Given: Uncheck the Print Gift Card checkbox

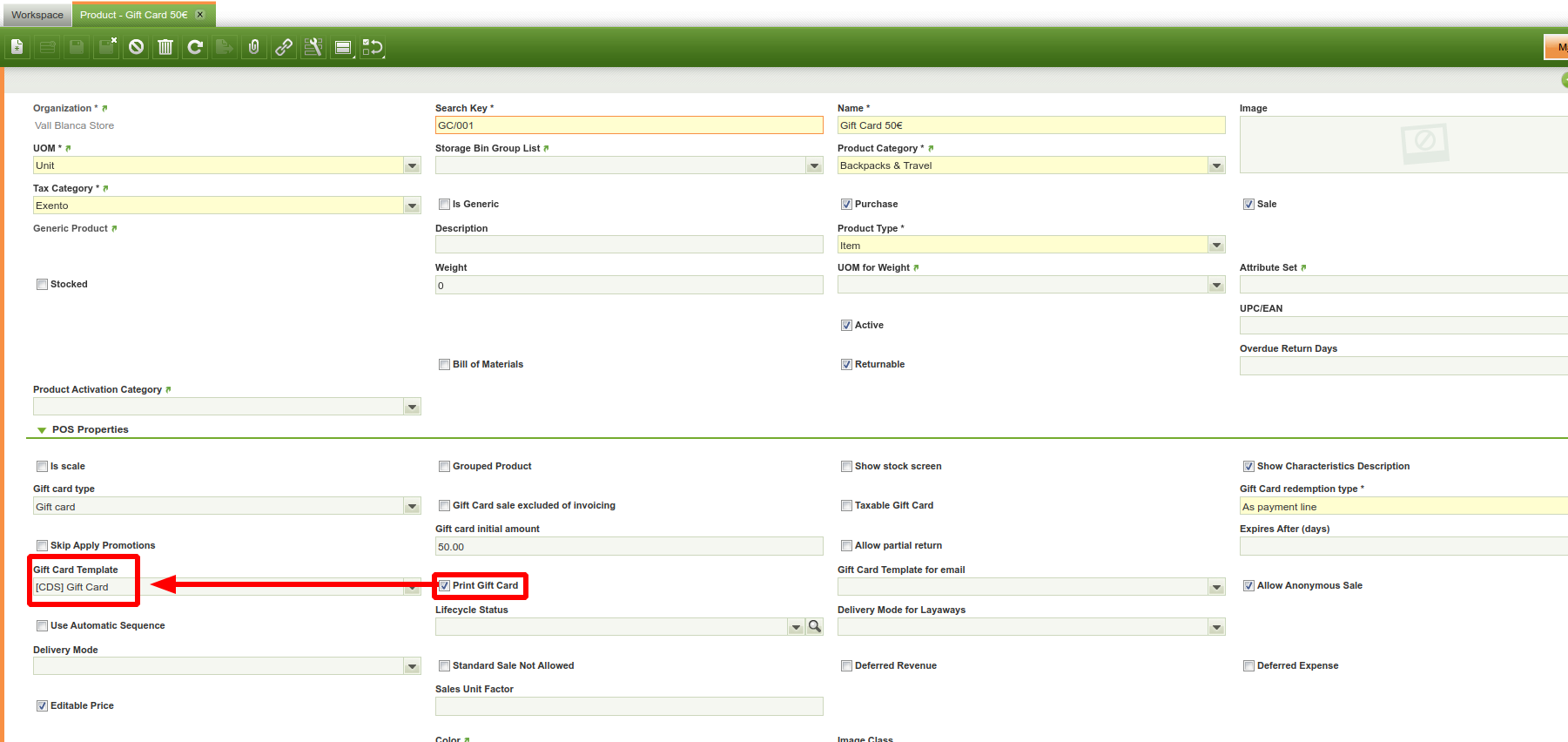Looking at the screenshot, I should [444, 586].
